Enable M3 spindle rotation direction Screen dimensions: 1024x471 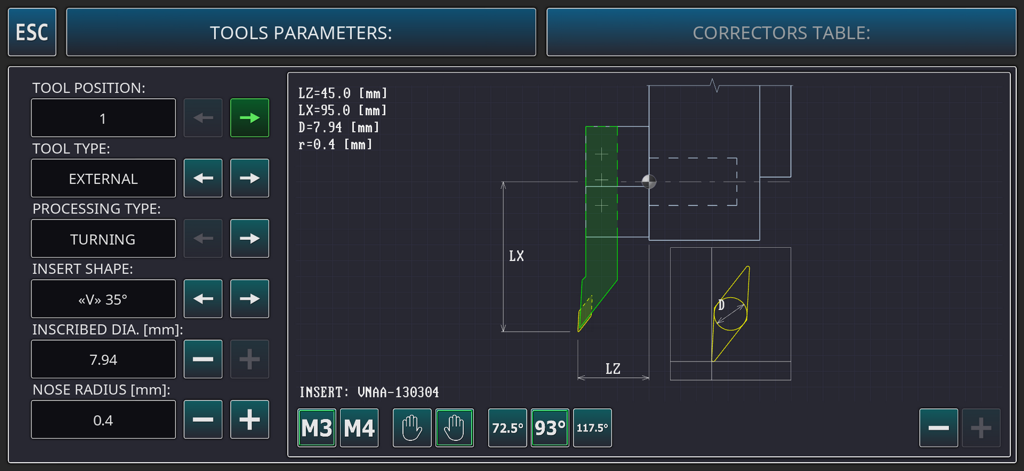[x=317, y=428]
